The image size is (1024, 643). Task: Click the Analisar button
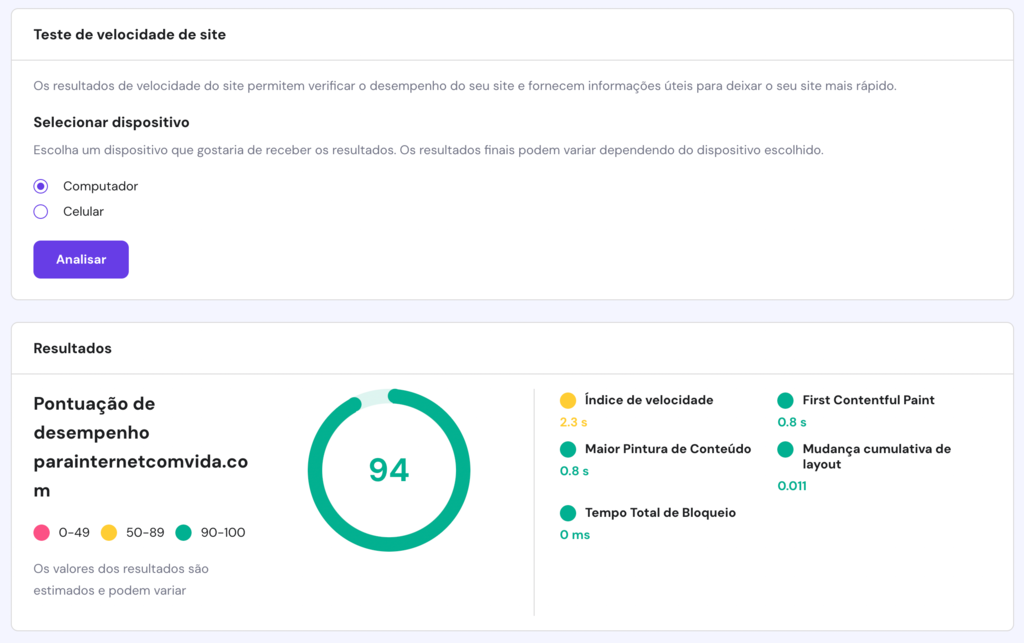[x=81, y=259]
